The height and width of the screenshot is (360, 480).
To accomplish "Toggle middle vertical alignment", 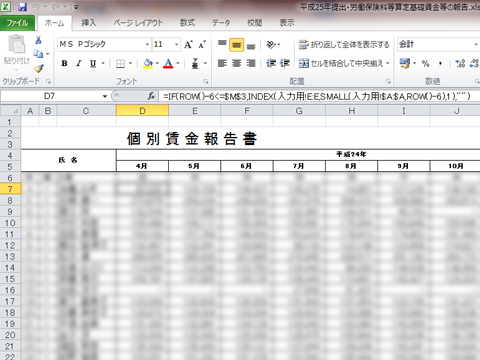I will (x=236, y=45).
